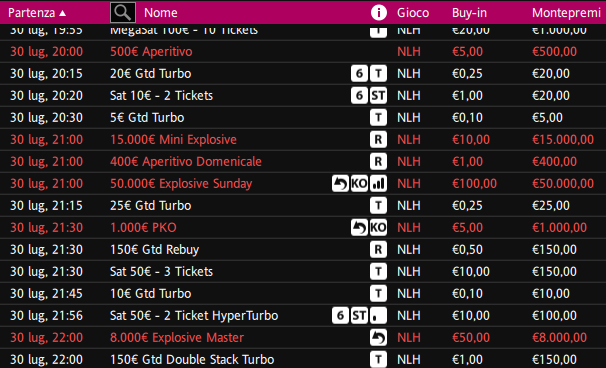Viewport: 606px width, 368px height.
Task: Open the tournament name search magnifier
Action: tap(123, 12)
